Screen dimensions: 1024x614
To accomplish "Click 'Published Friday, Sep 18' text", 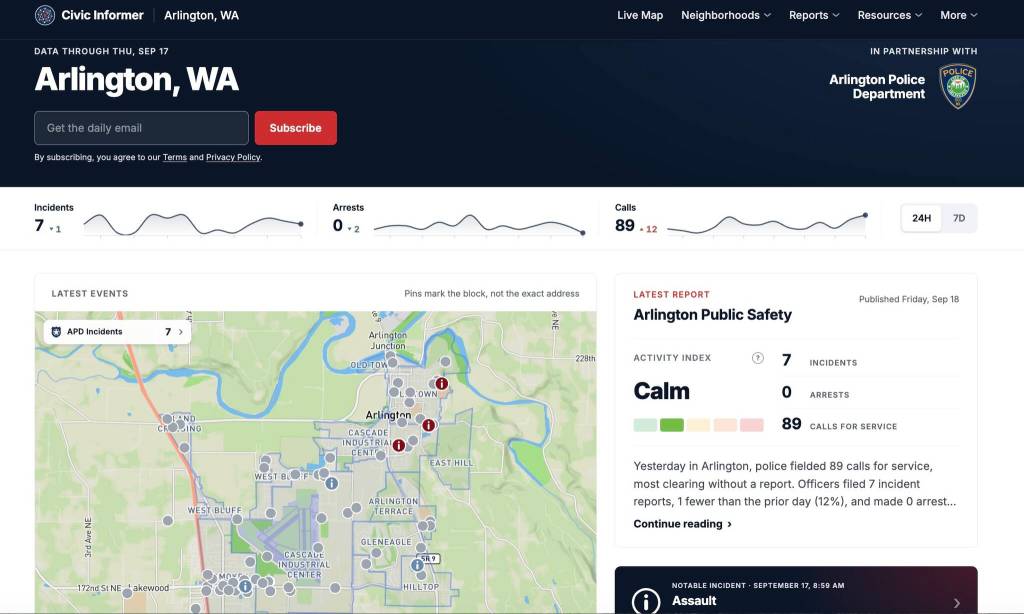I will tap(908, 299).
